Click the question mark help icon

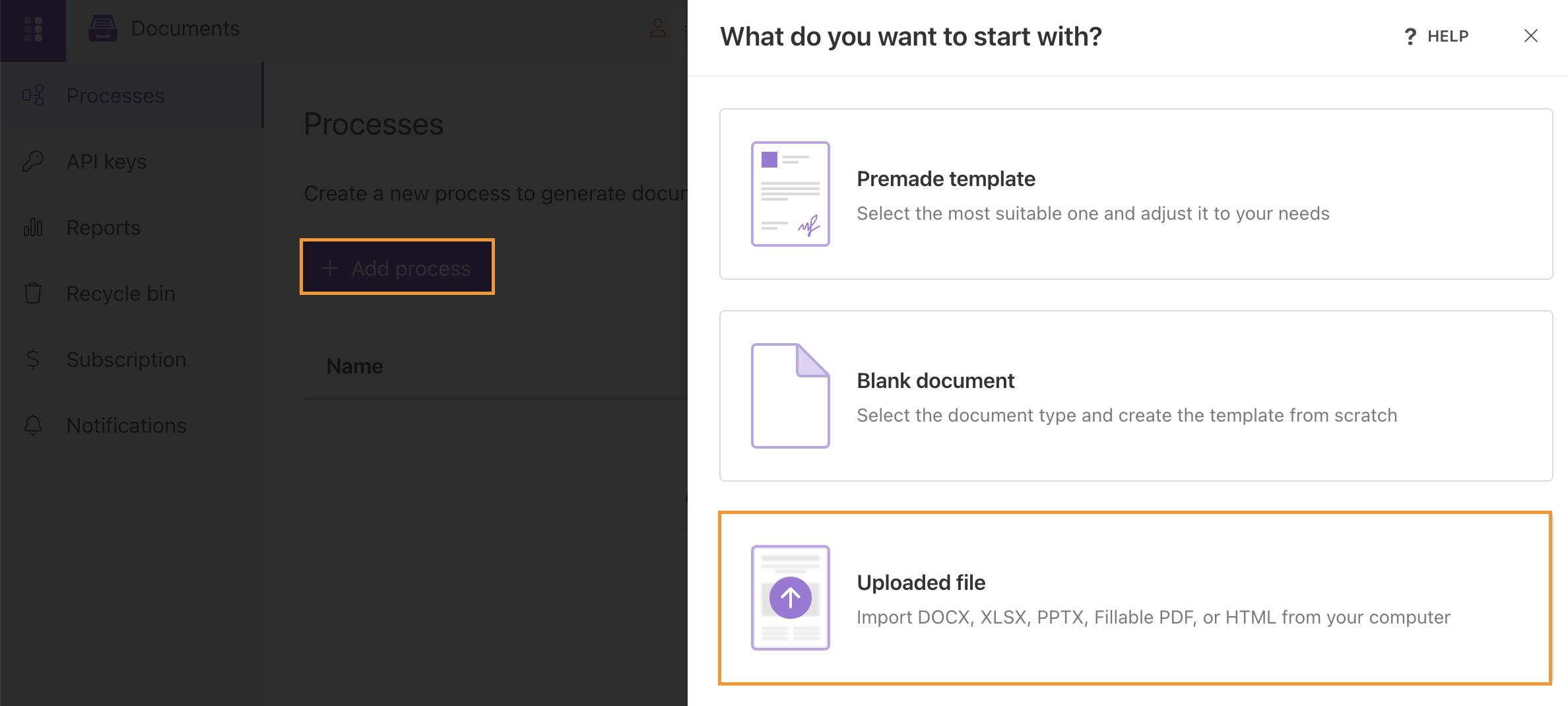tap(1410, 36)
